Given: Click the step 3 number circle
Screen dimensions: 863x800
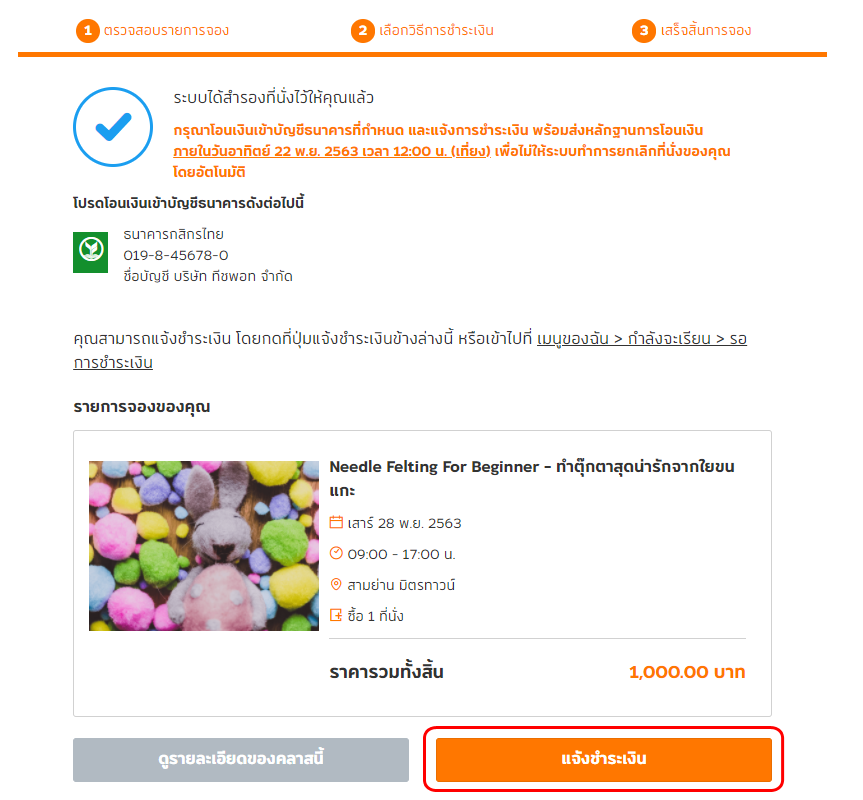Looking at the screenshot, I should (644, 30).
